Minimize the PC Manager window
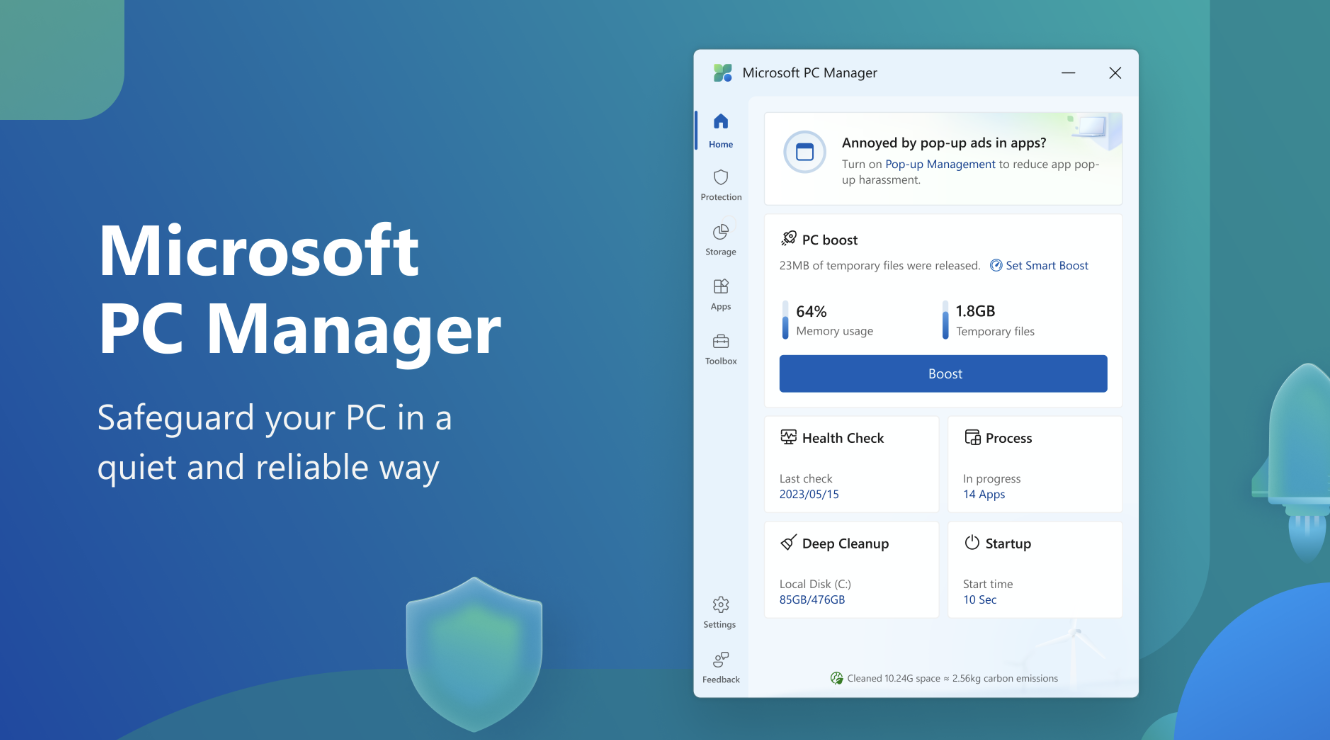The height and width of the screenshot is (740, 1330). coord(1068,73)
